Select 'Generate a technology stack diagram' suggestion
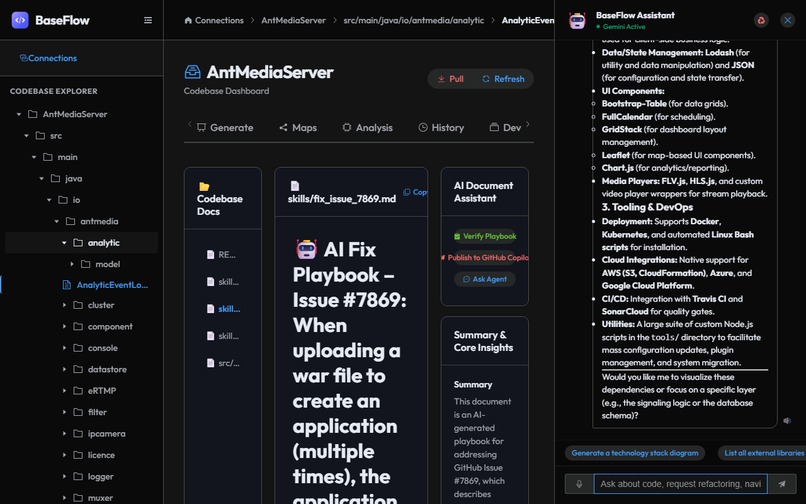806x504 pixels. click(635, 453)
